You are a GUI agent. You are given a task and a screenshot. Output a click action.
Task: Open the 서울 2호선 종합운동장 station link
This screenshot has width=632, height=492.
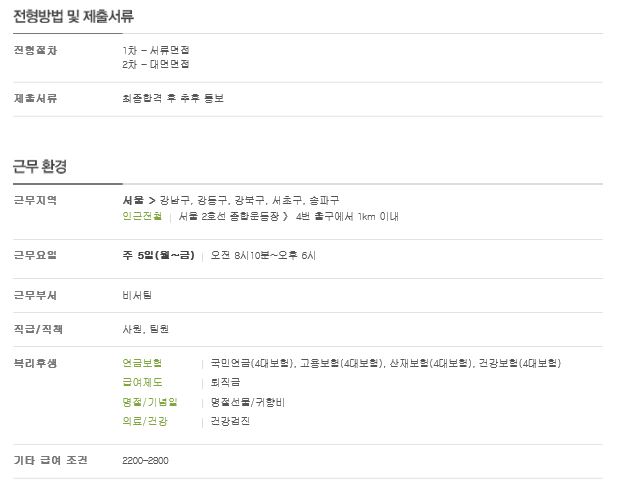(x=230, y=215)
